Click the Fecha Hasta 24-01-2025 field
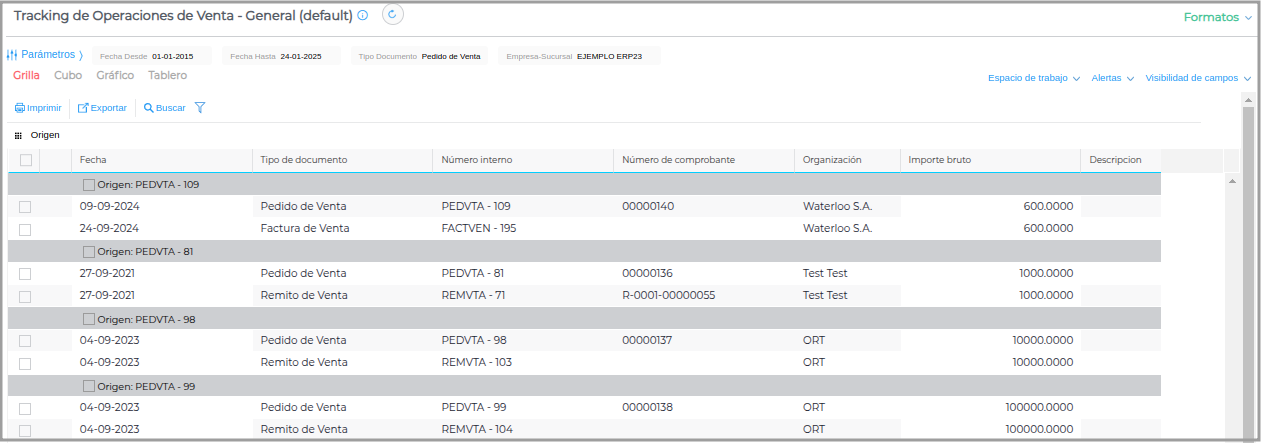Image resolution: width=1262 pixels, height=443 pixels. 282,56
